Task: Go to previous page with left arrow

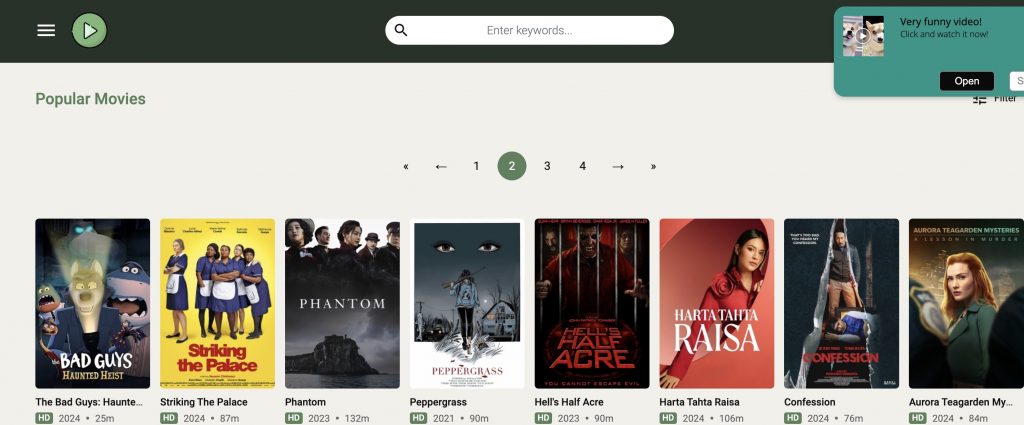Action: click(x=441, y=166)
